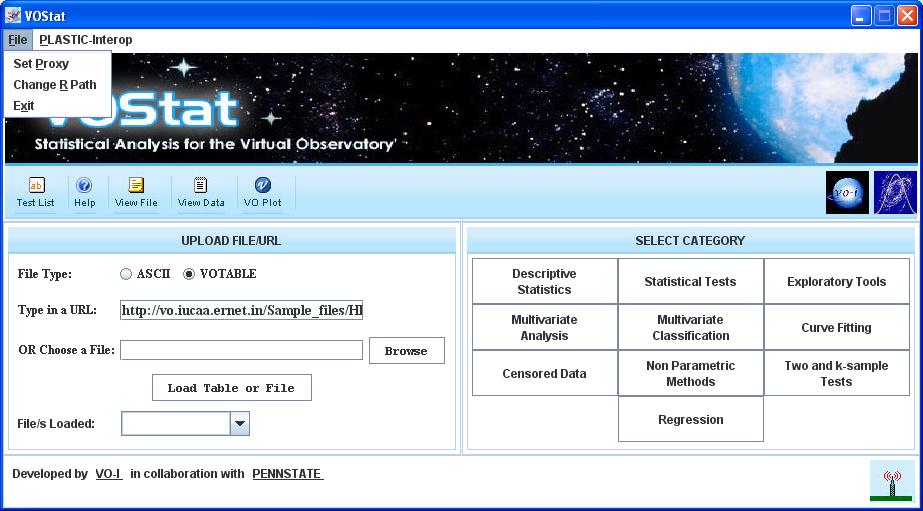Choose Set Proxy from File menu
This screenshot has width=923, height=511.
pos(58,64)
